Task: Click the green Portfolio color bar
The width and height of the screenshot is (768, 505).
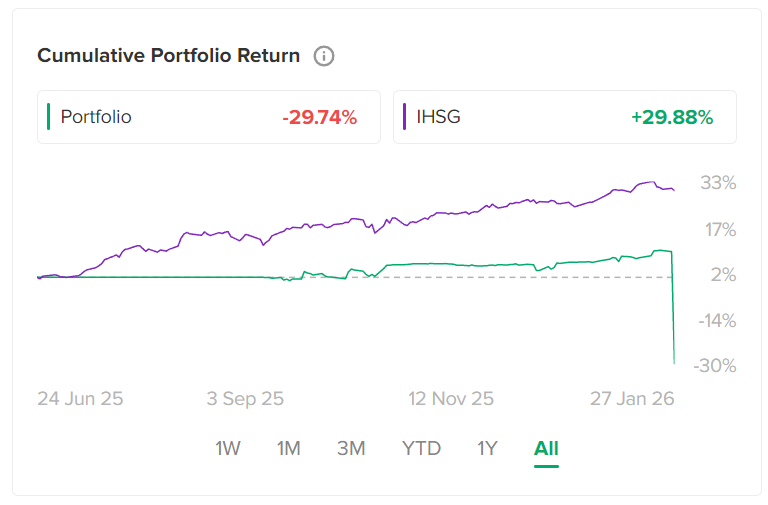Action: click(48, 117)
